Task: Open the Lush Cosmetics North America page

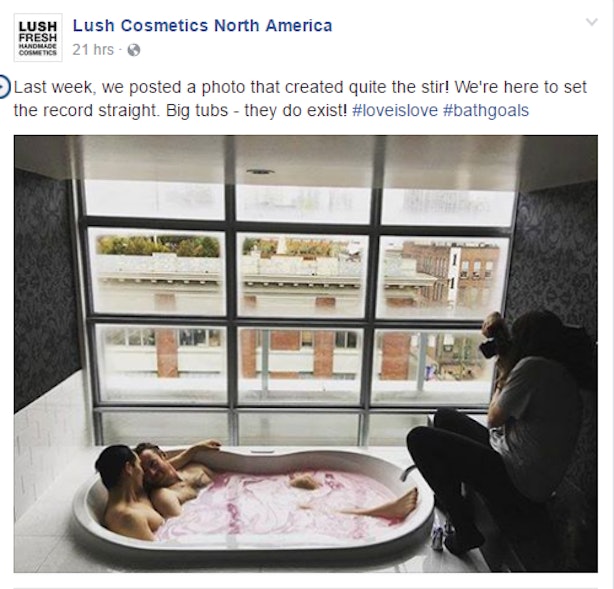Action: click(x=202, y=25)
